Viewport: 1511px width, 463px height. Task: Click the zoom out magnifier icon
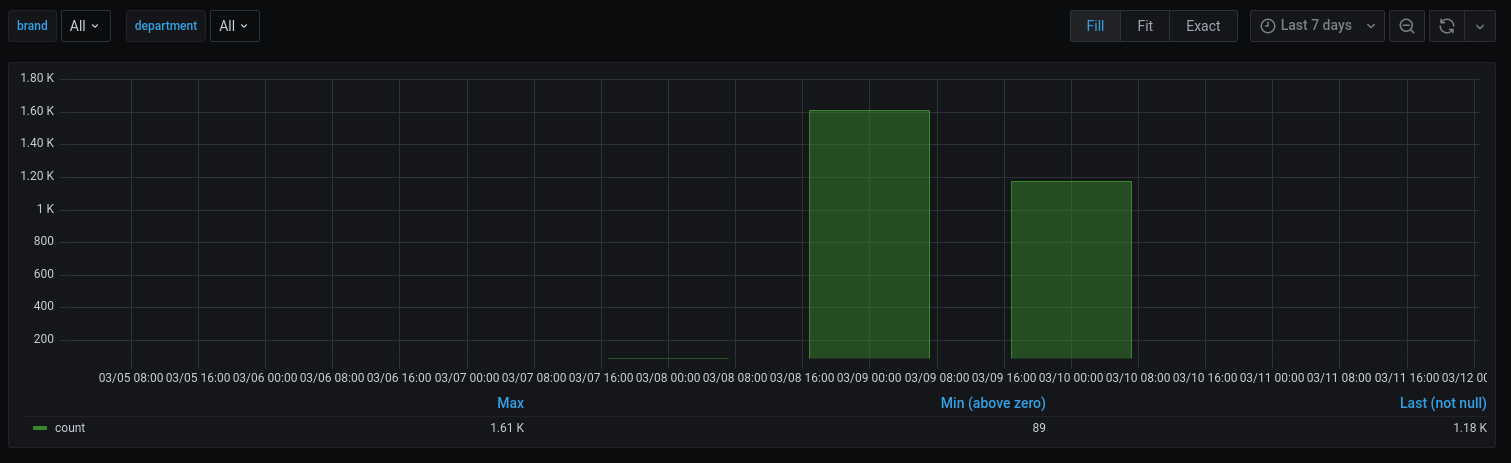pos(1407,26)
